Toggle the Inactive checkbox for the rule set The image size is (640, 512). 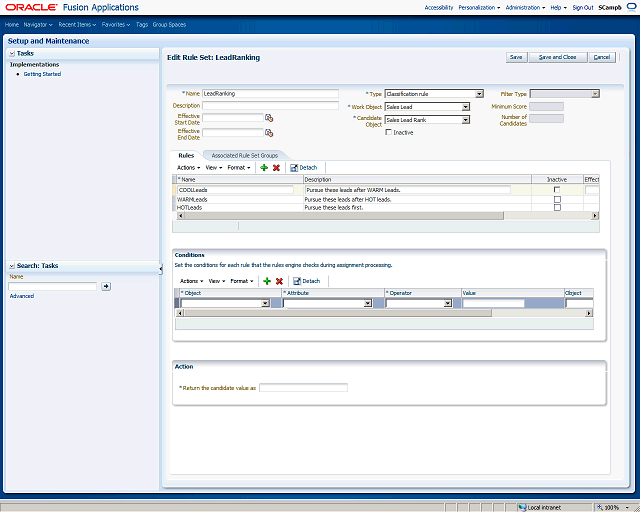[389, 132]
